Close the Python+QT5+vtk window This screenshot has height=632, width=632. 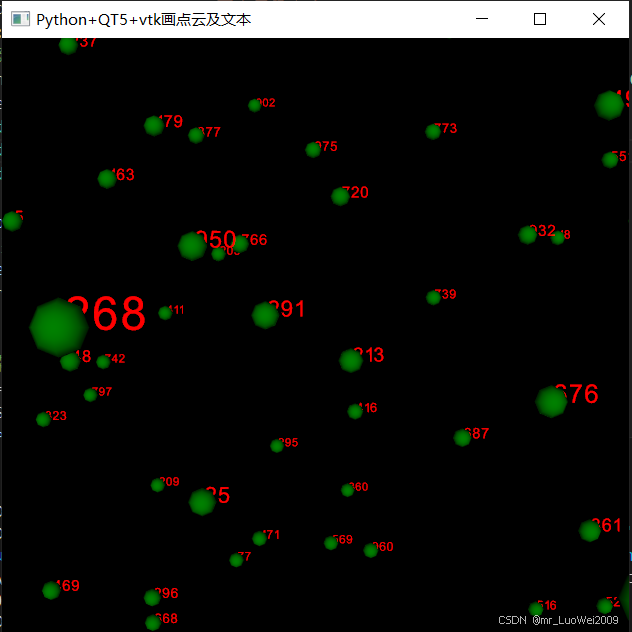click(x=599, y=19)
